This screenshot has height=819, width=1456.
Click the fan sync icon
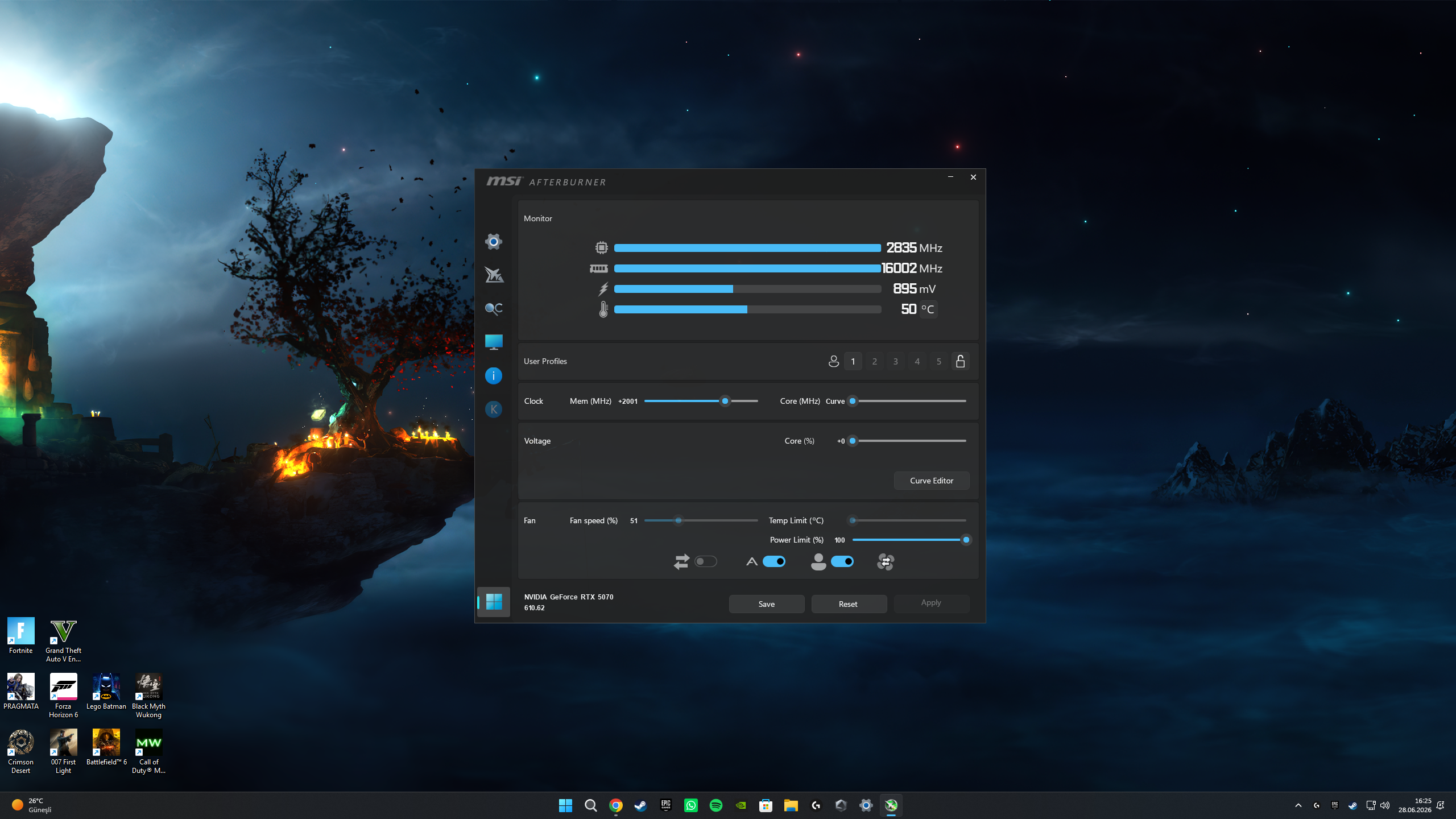pos(886,562)
